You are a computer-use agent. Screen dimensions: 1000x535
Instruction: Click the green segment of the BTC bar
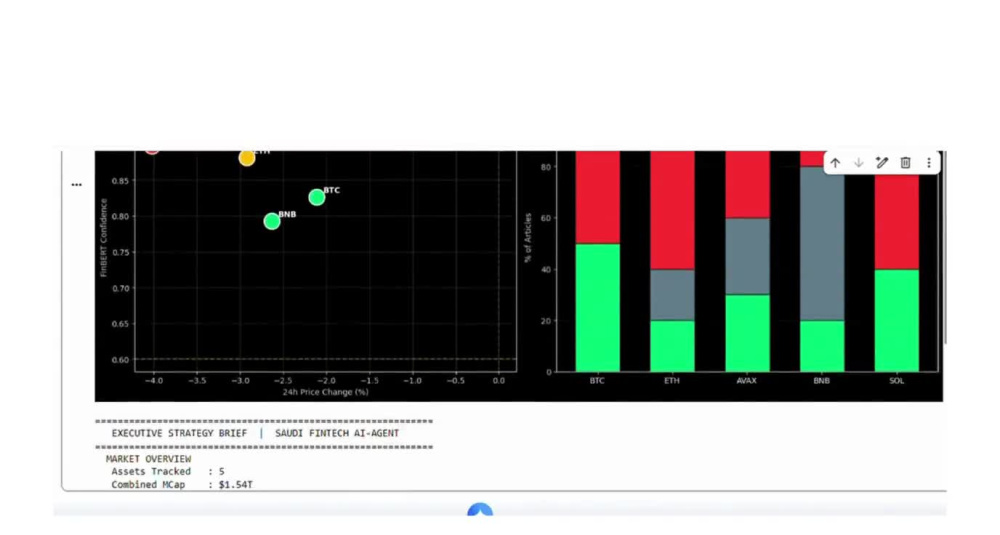(598, 307)
